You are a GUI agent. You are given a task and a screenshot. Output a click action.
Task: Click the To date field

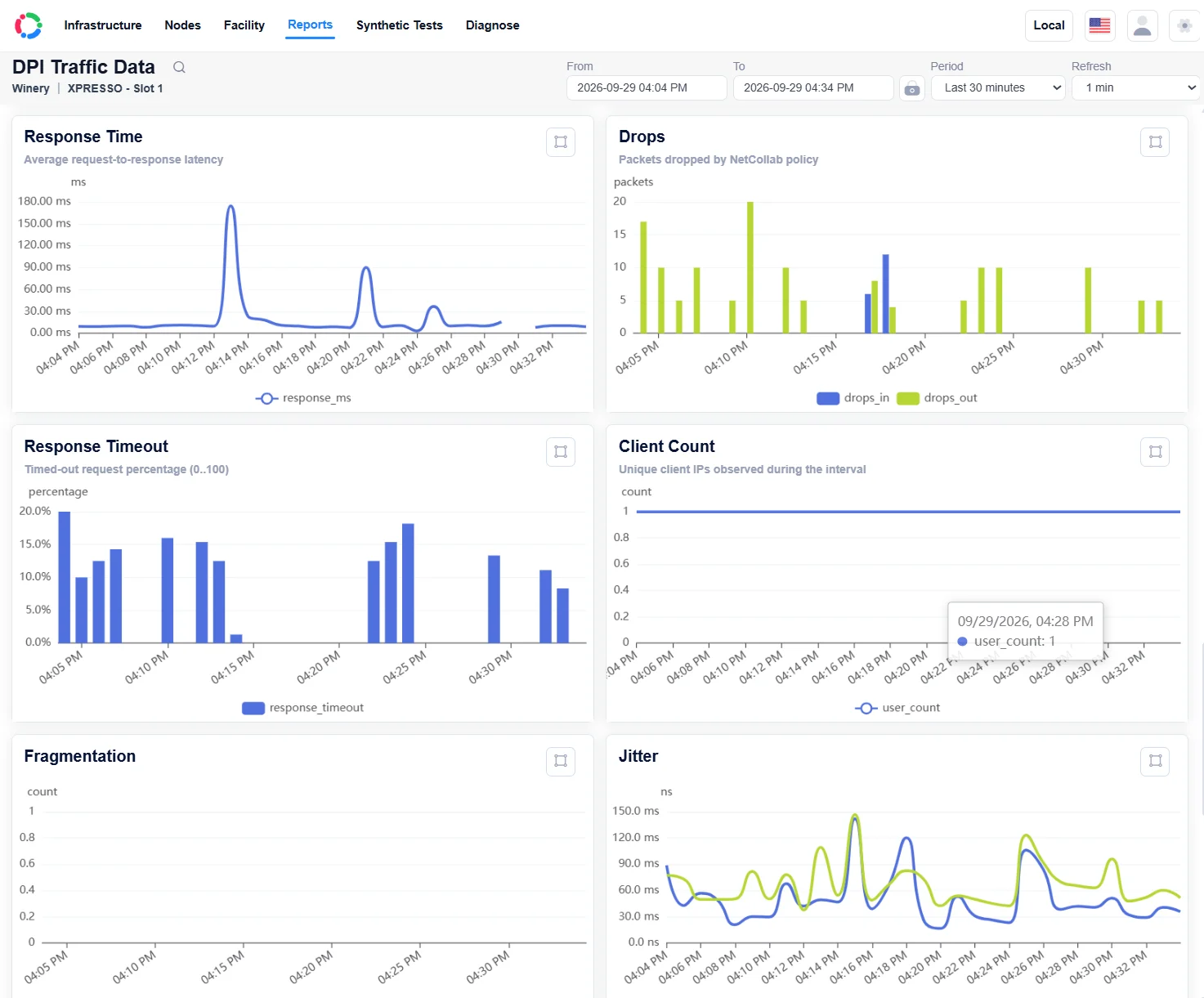pyautogui.click(x=813, y=88)
